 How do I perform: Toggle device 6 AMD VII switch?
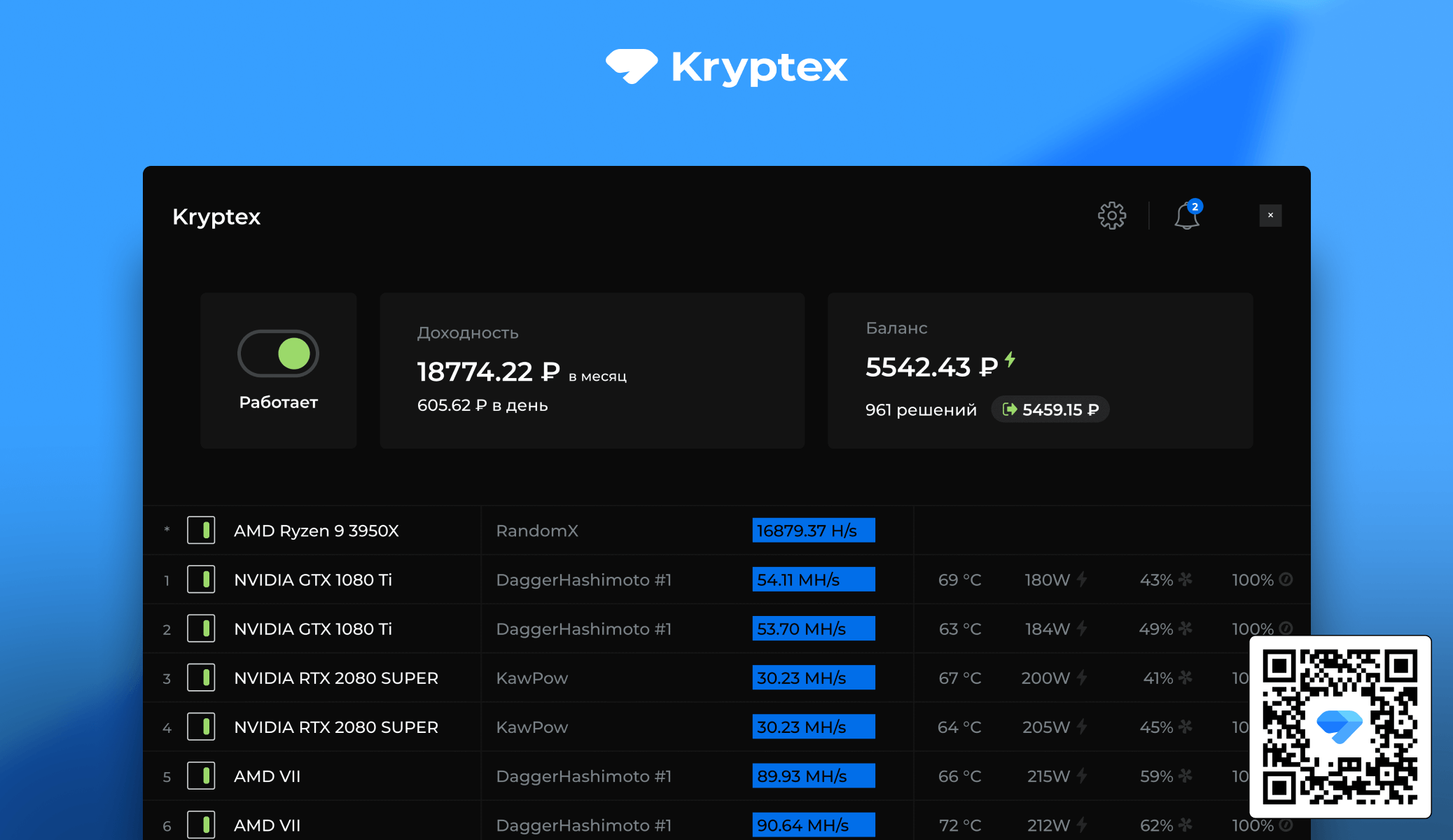[201, 825]
